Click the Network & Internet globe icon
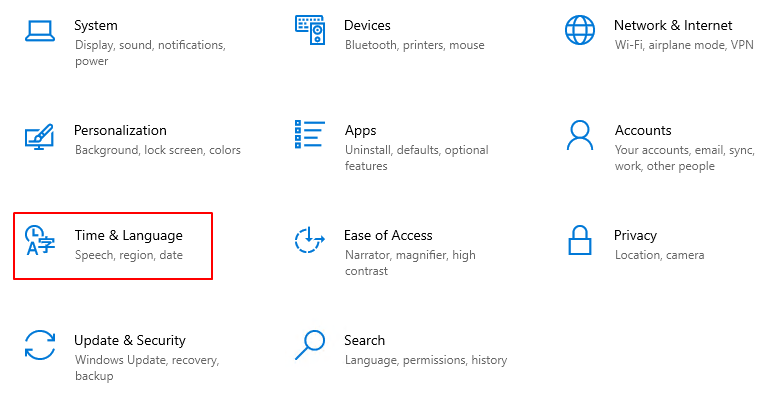Image resolution: width=774 pixels, height=402 pixels. pos(580,29)
